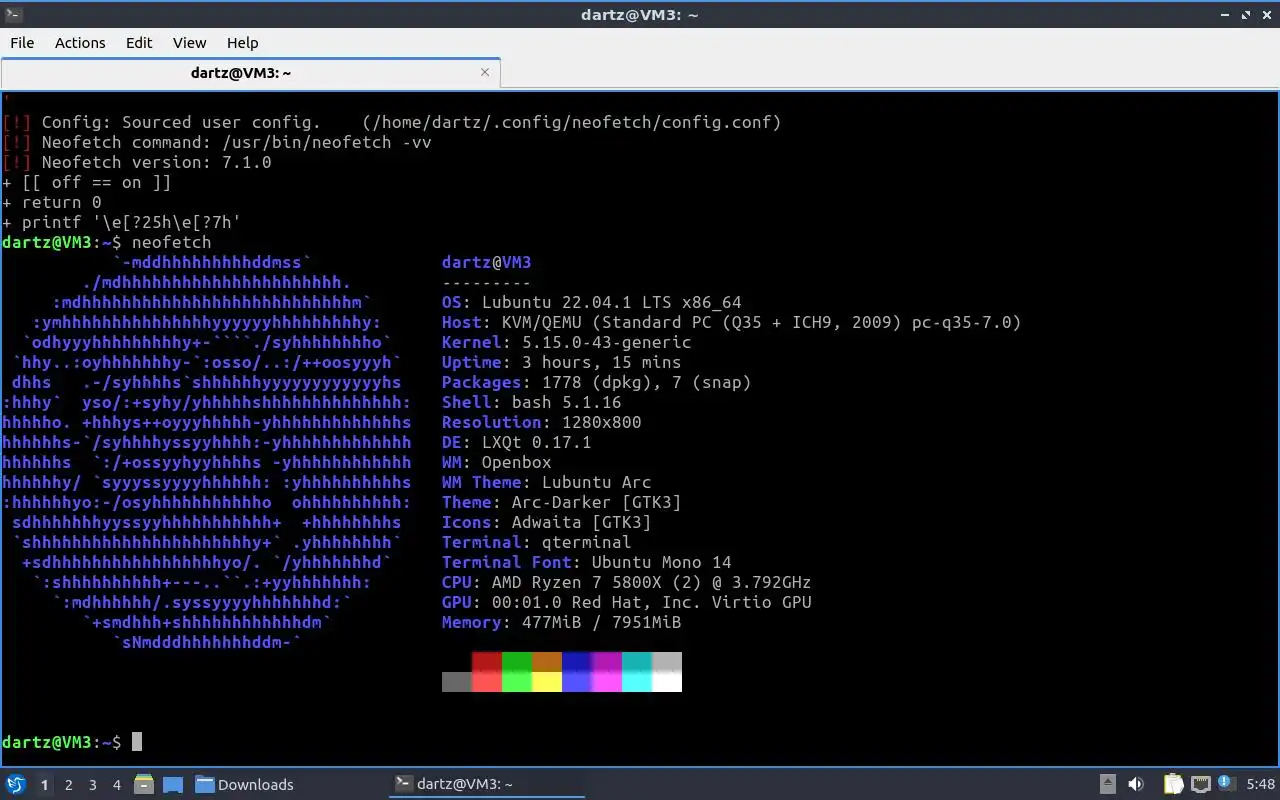Click the 'Packages: 1778 (dpkg), 7 (snap)' line
This screenshot has height=800, width=1280.
pos(597,382)
